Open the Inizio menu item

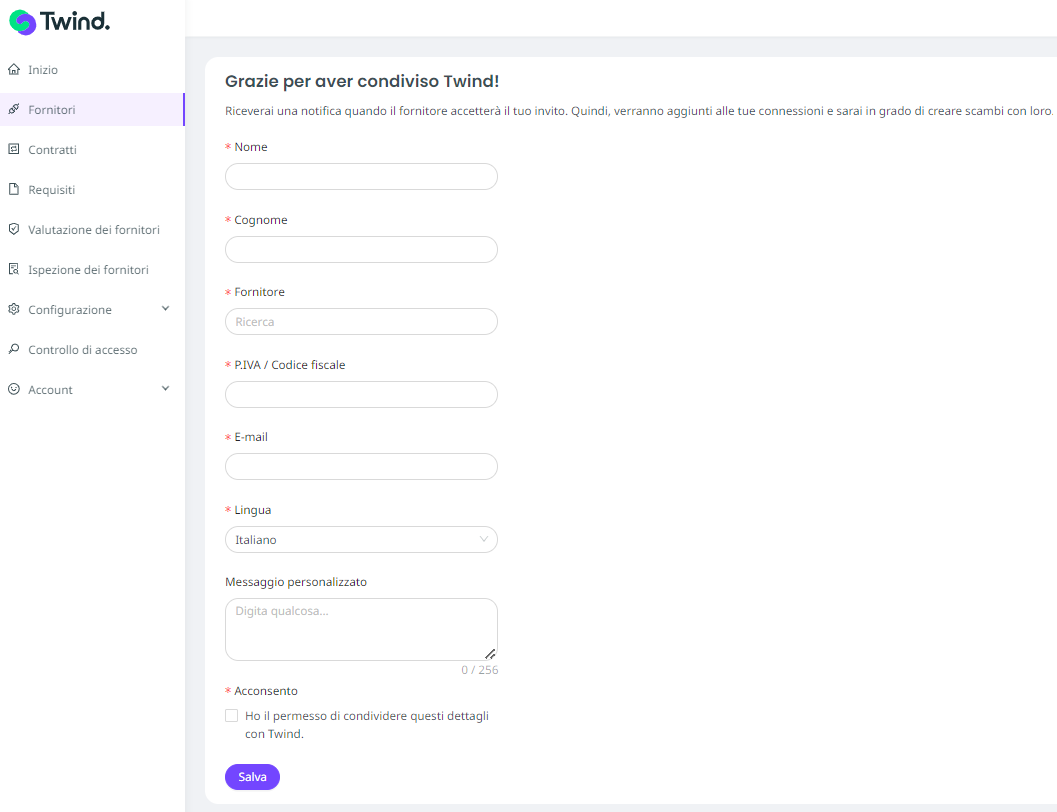[92, 69]
